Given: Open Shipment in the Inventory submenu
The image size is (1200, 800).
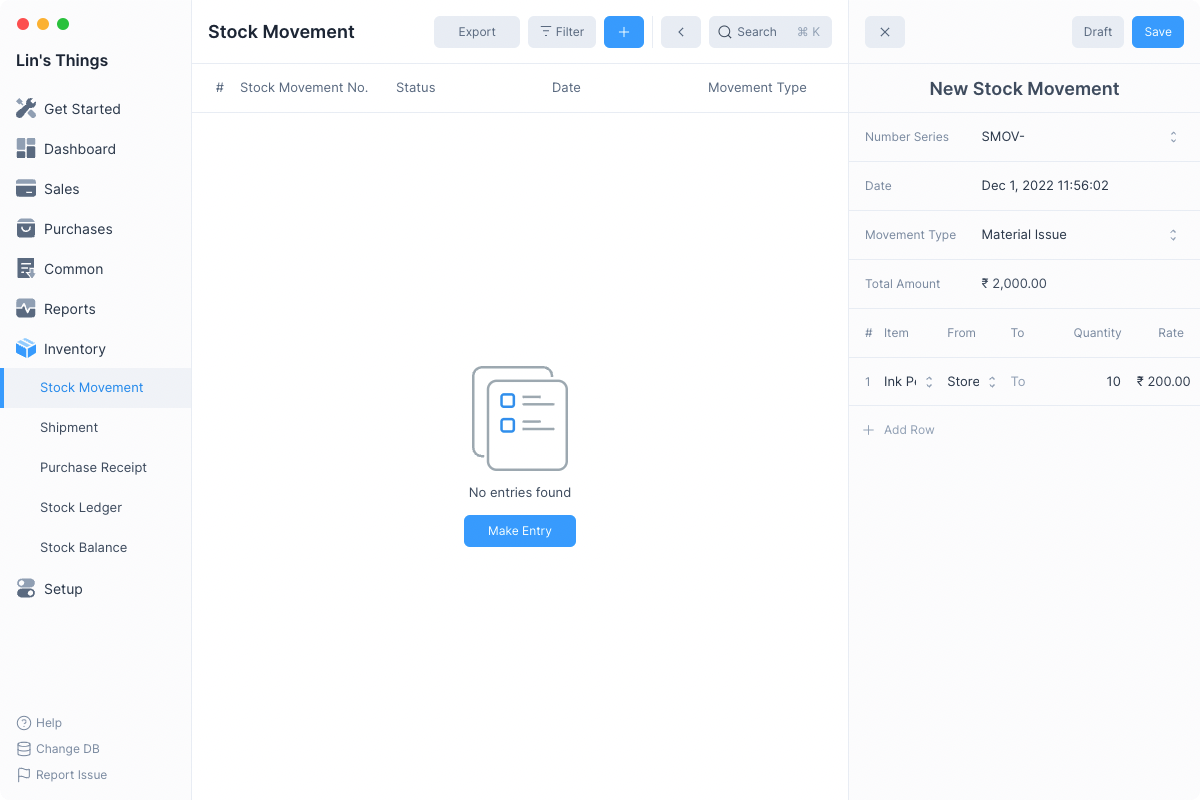Looking at the screenshot, I should pos(69,427).
